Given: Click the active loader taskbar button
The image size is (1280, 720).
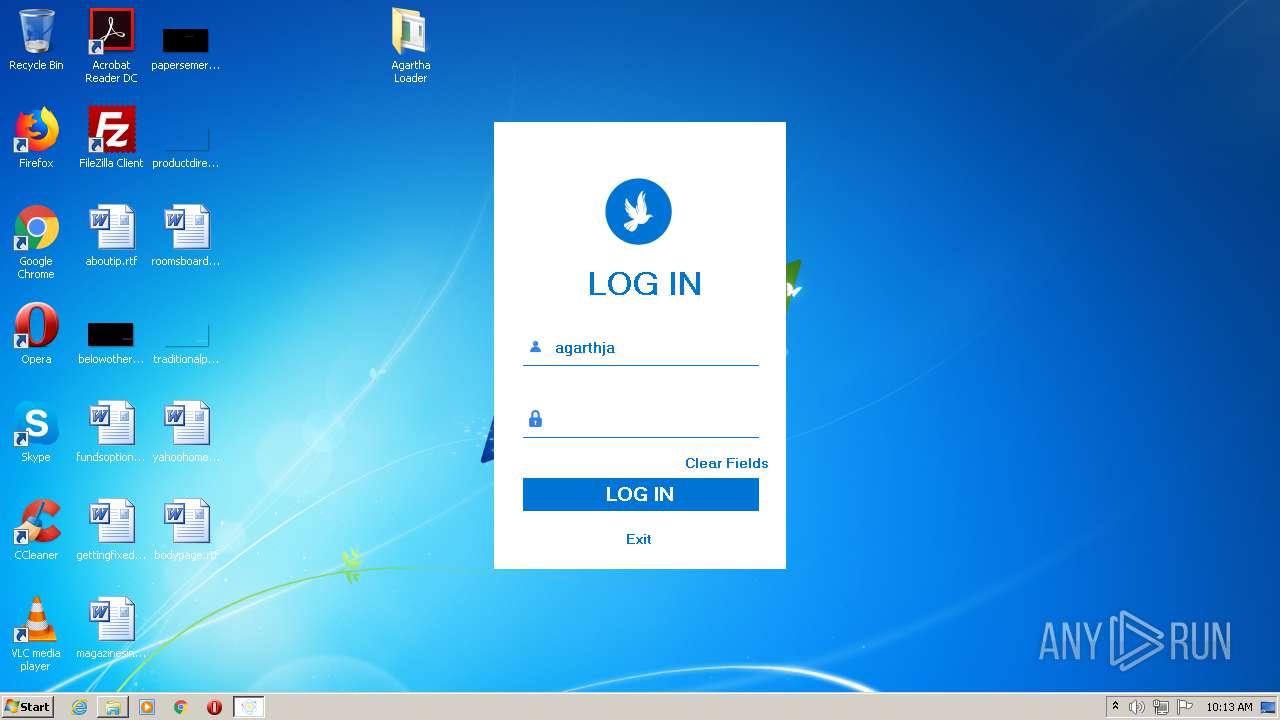Looking at the screenshot, I should (x=249, y=707).
